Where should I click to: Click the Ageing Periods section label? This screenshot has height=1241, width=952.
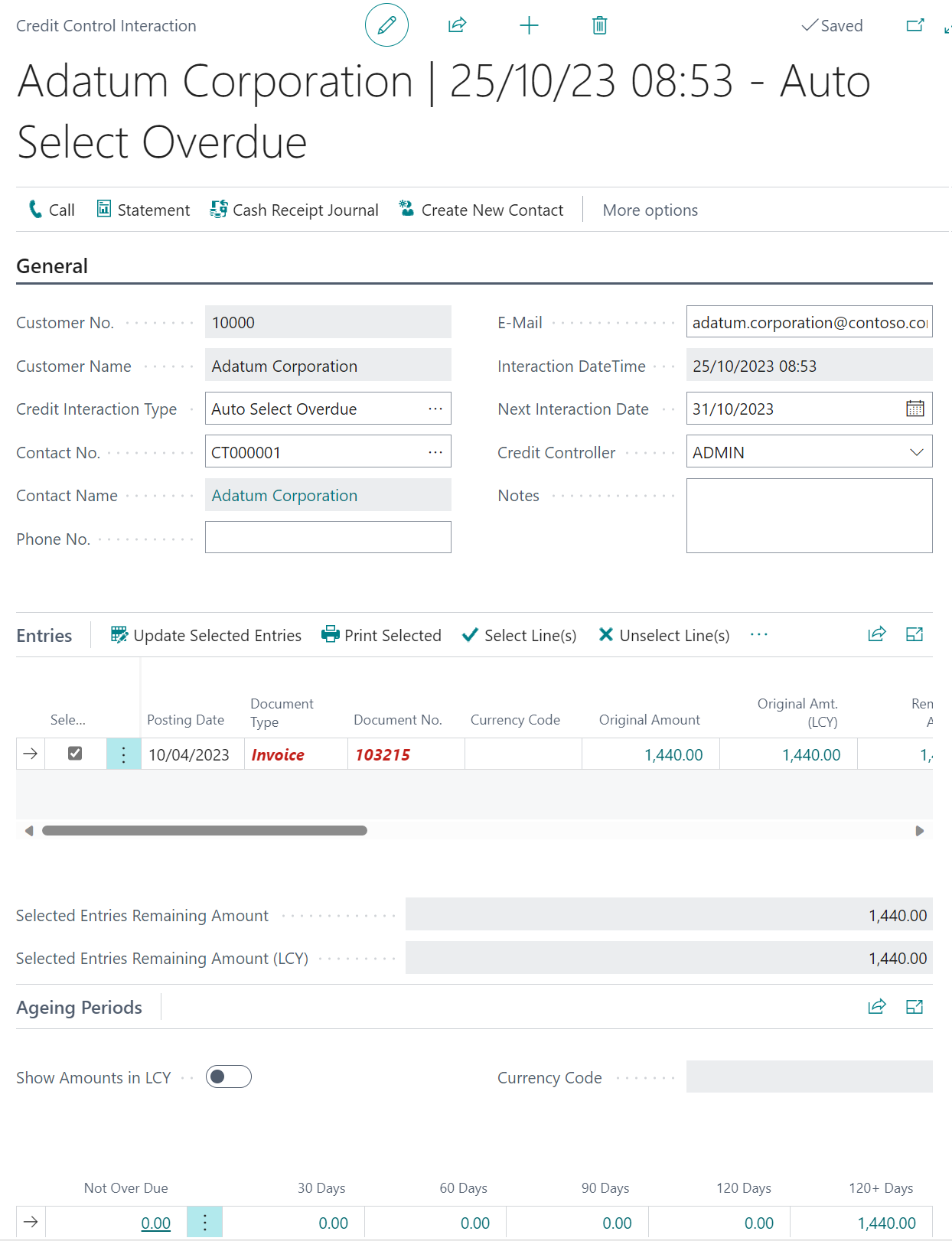[79, 1007]
